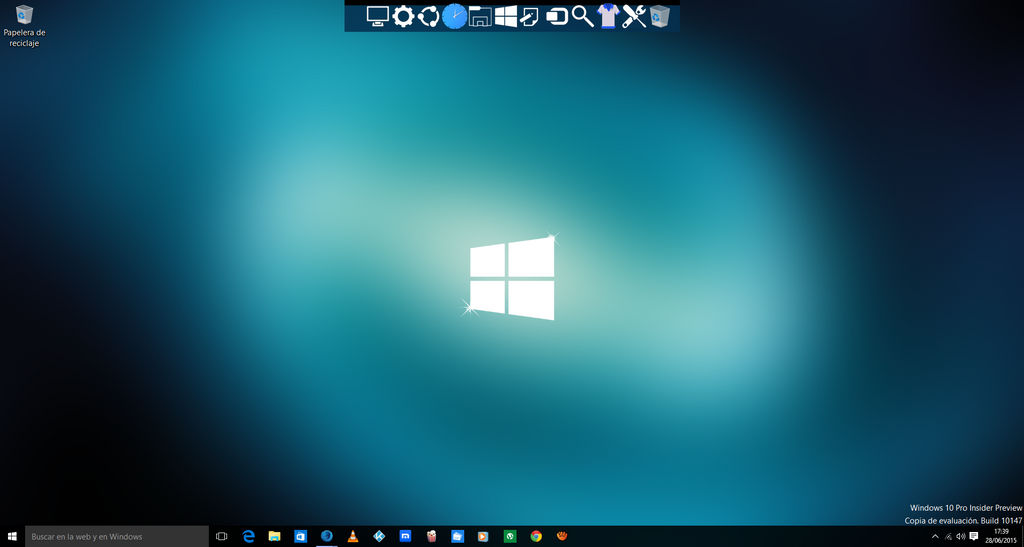Screen dimensions: 1024x547
Task: Open the orange hand-shaped icon in taskbar
Action: pyautogui.click(x=562, y=537)
